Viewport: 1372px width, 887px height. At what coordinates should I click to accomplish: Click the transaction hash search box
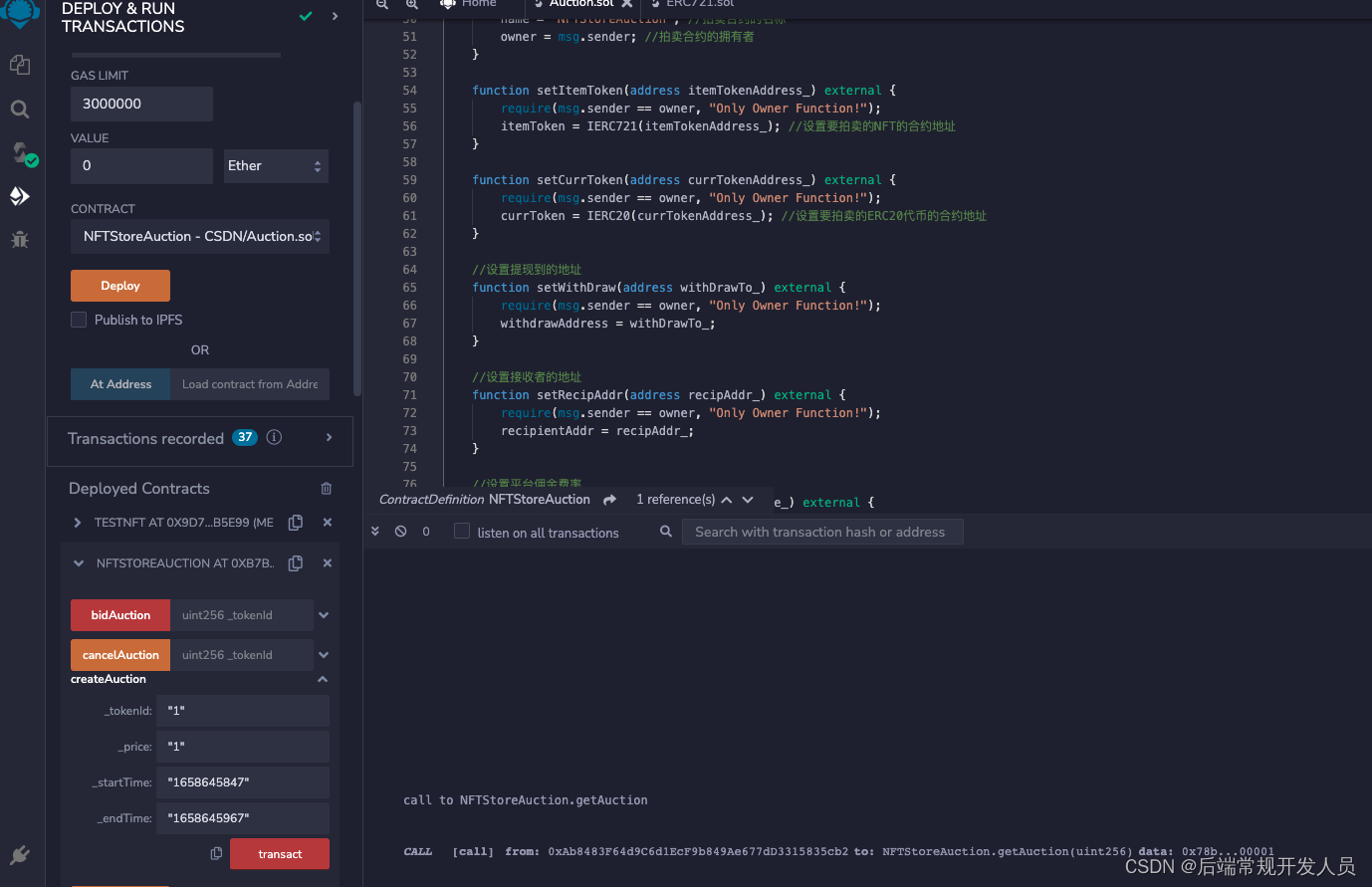click(822, 532)
